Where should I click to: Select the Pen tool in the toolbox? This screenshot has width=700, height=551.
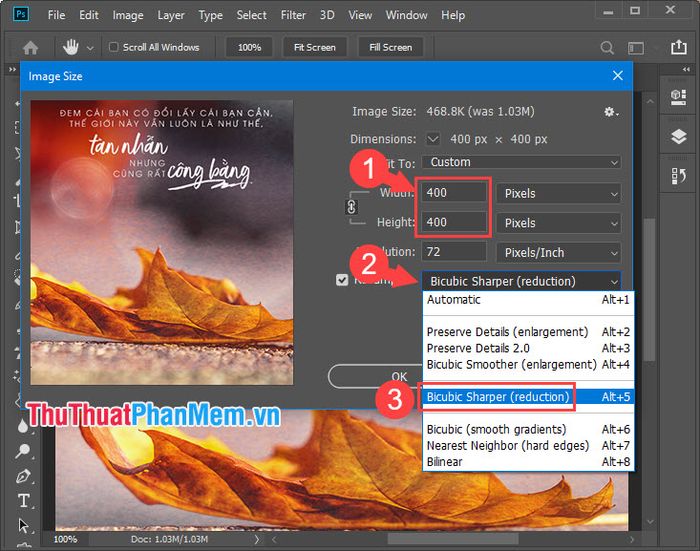pyautogui.click(x=23, y=476)
